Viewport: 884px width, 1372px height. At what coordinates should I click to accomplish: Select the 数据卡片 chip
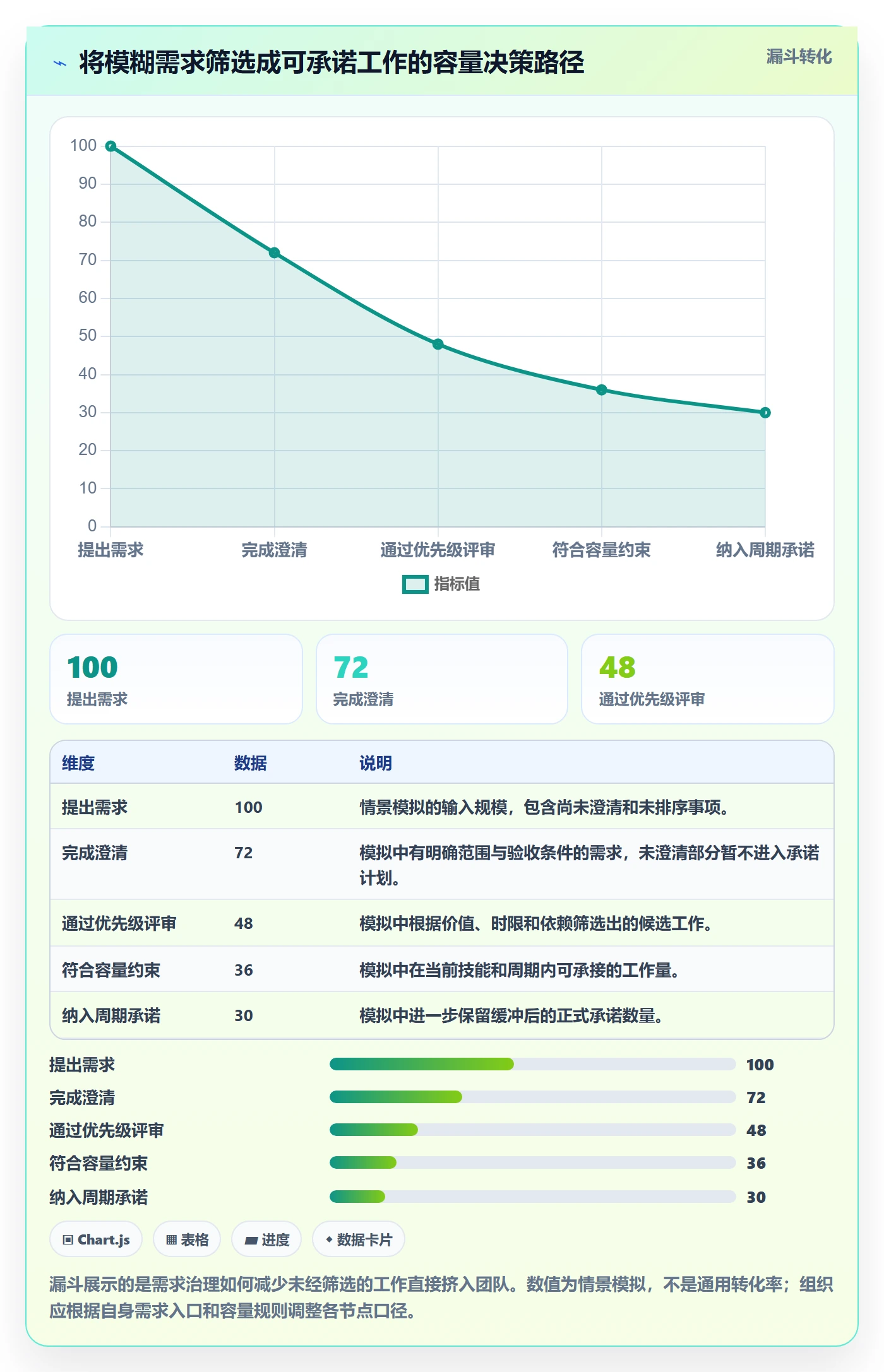click(x=359, y=1239)
